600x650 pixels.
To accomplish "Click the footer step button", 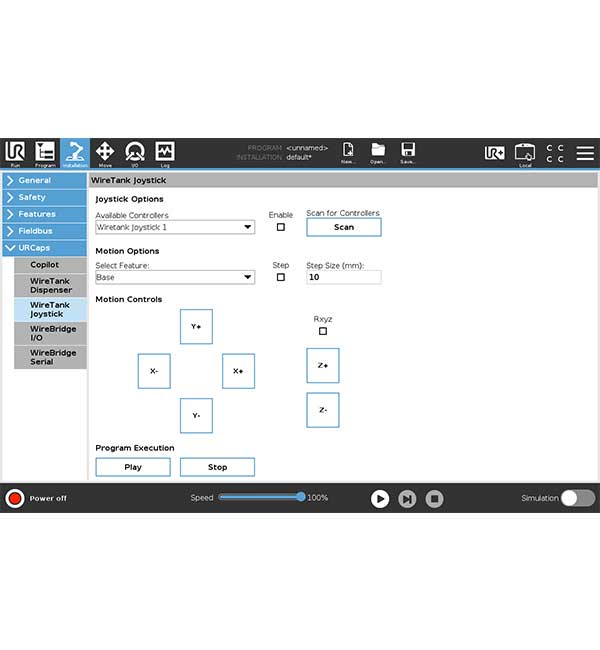I will 407,499.
